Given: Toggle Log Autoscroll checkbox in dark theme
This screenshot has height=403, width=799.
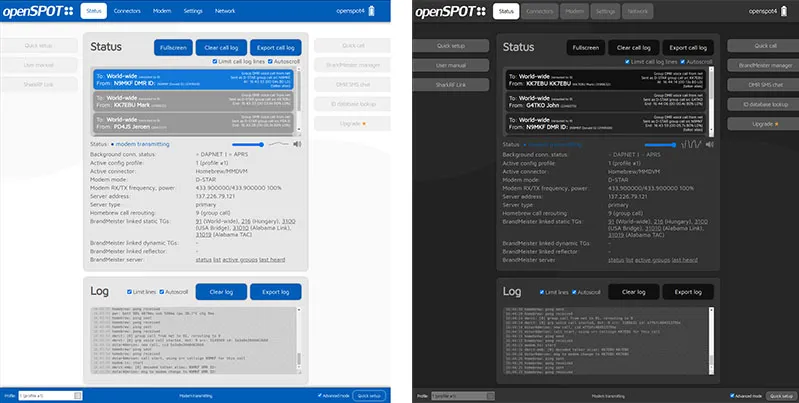Looking at the screenshot, I should click(x=574, y=292).
